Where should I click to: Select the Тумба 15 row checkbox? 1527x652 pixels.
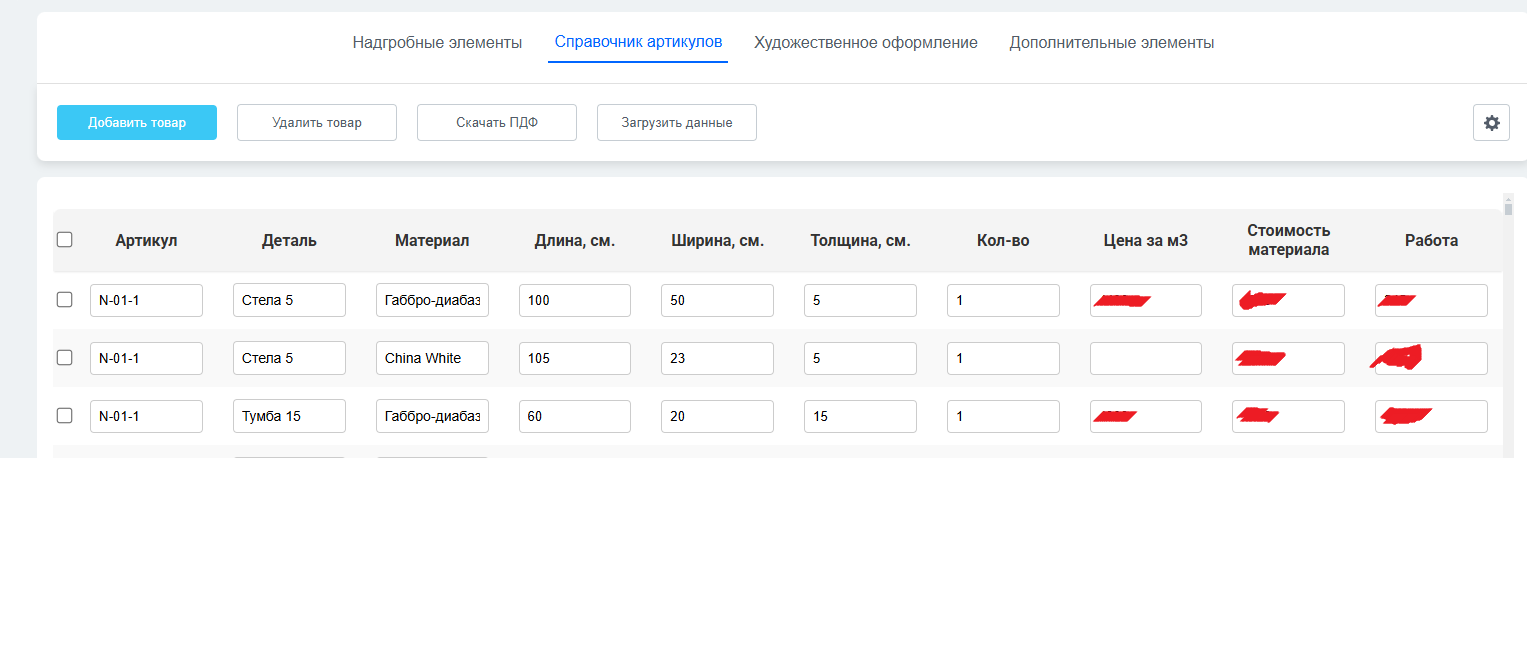tap(65, 416)
